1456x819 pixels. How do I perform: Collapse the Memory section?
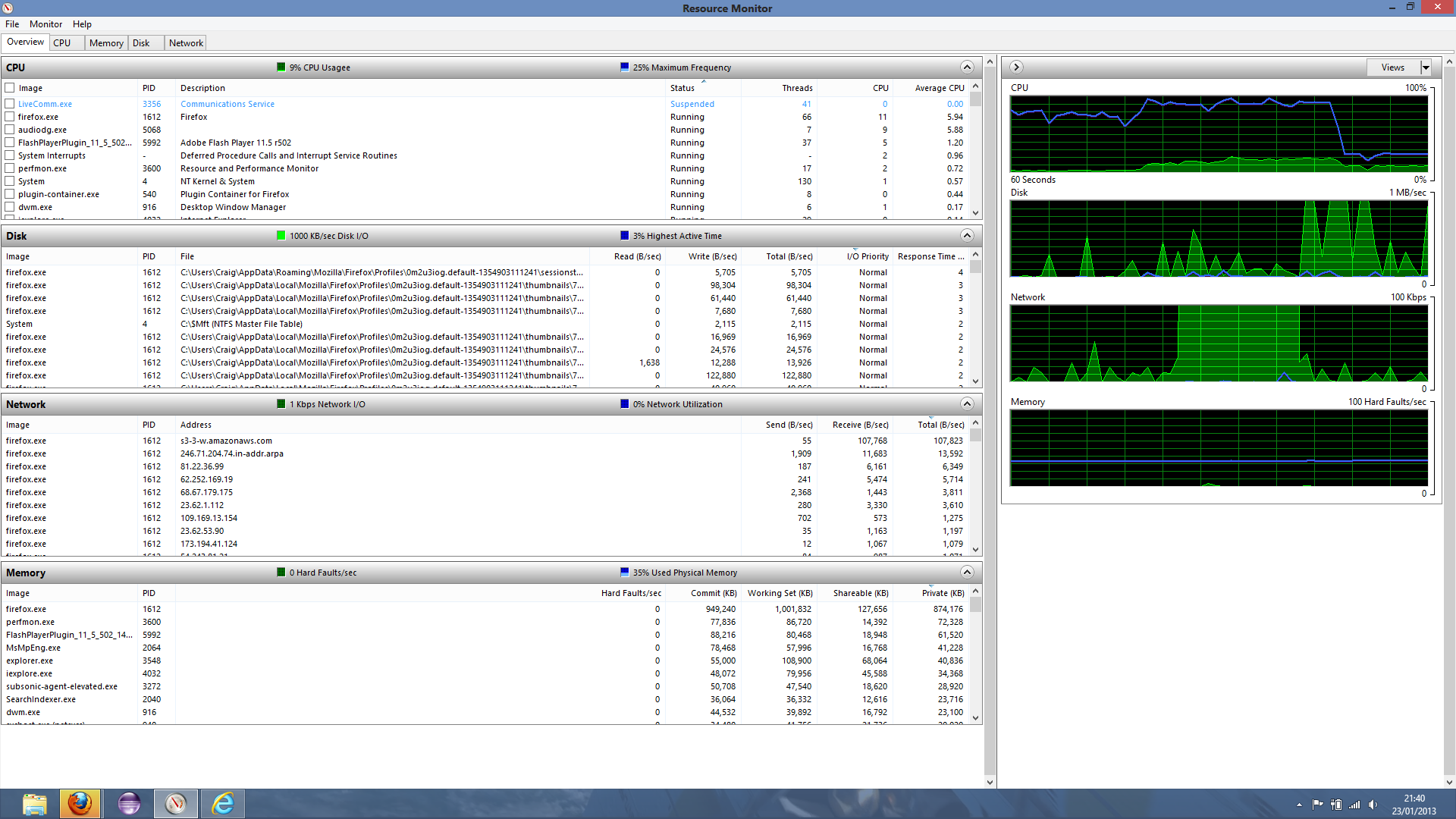pyautogui.click(x=967, y=573)
